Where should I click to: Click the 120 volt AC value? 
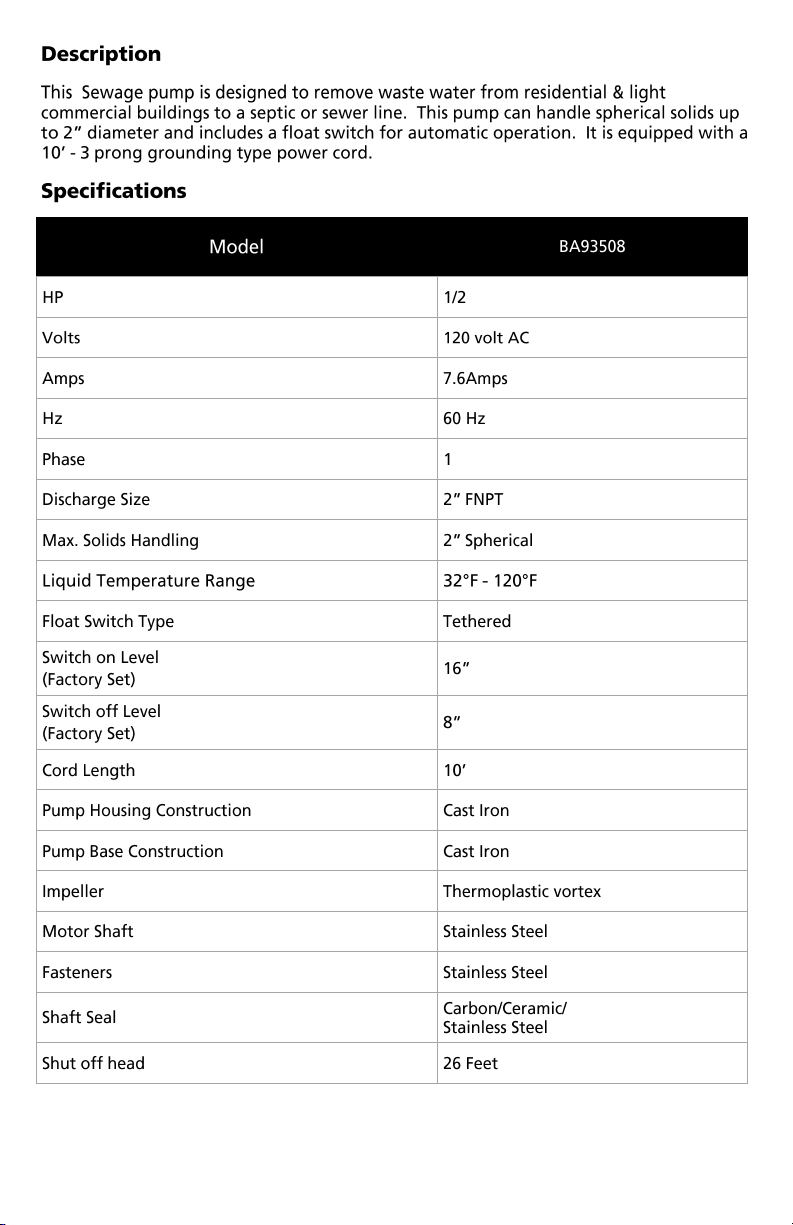(486, 338)
